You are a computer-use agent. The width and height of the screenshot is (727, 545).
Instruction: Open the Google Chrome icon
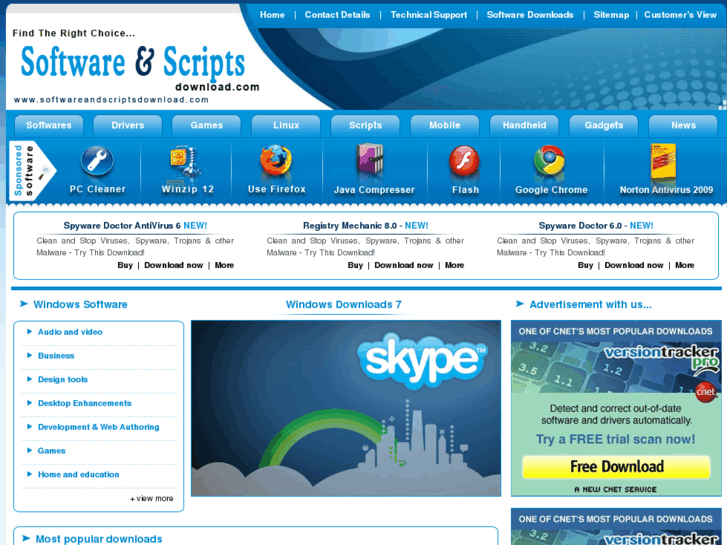[549, 160]
